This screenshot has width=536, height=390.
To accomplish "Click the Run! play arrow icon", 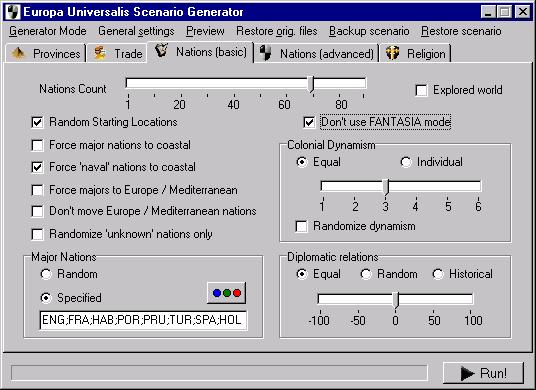I will (467, 373).
